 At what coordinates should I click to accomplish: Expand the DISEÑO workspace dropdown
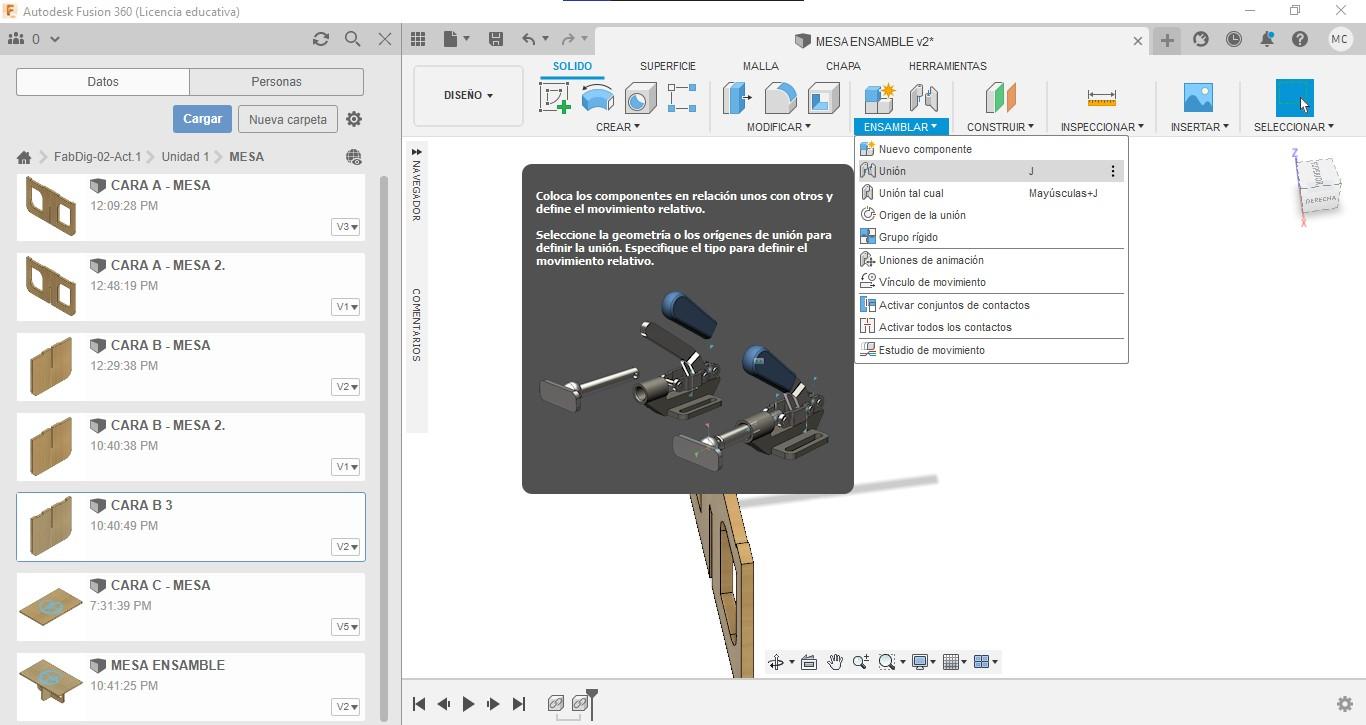coord(468,96)
